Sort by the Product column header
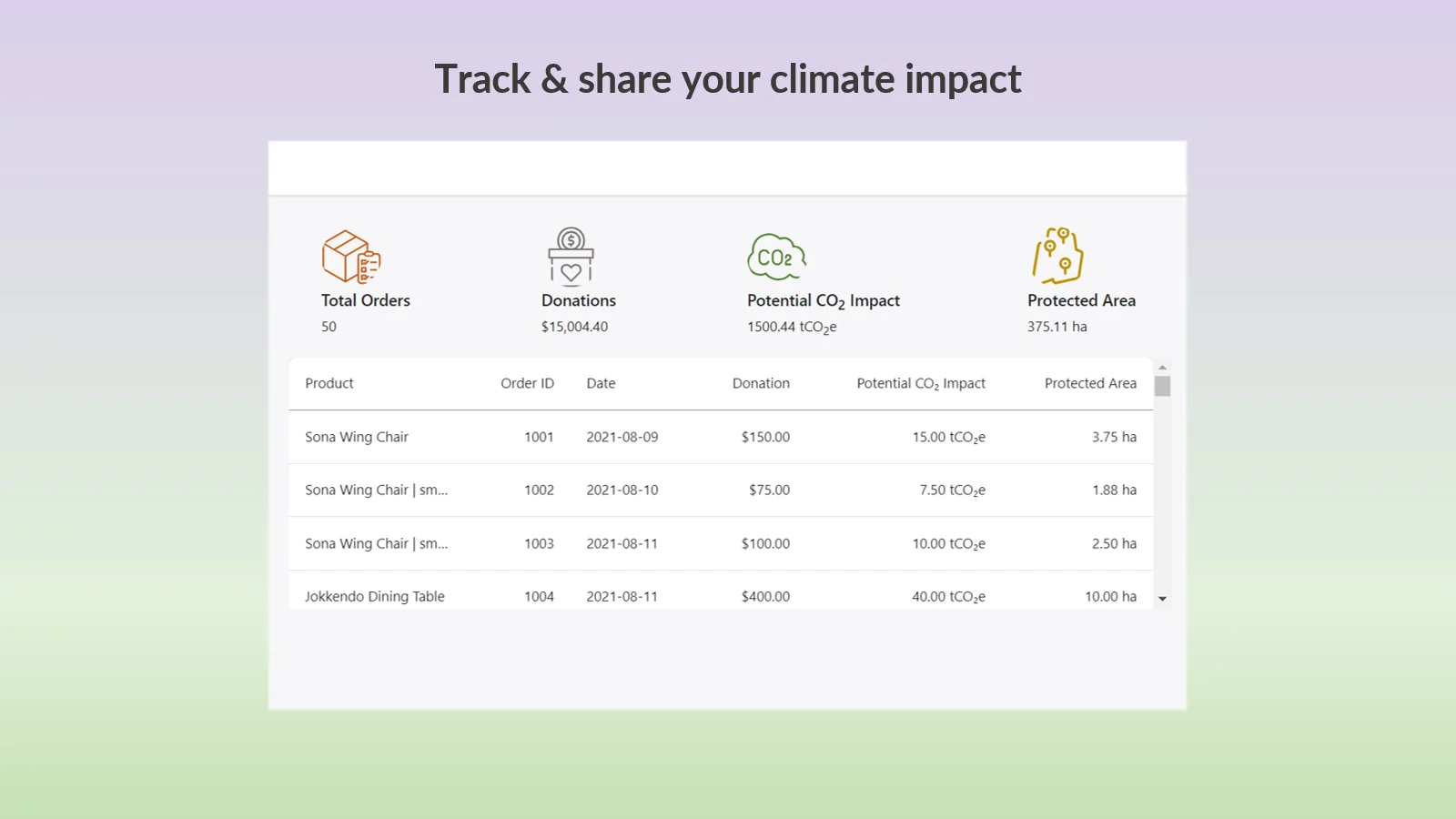 (329, 384)
